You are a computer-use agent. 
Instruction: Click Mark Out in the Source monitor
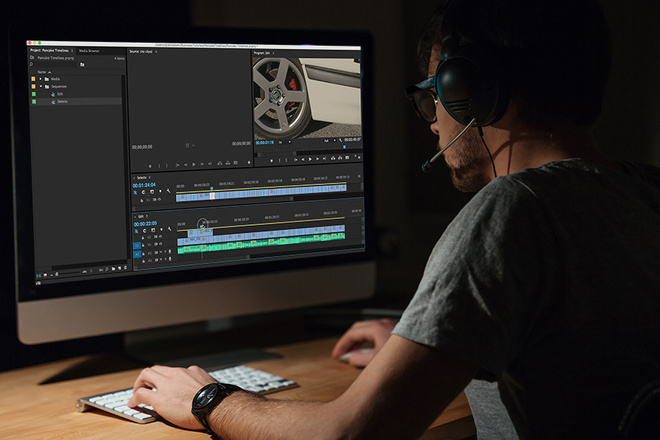[x=167, y=165]
